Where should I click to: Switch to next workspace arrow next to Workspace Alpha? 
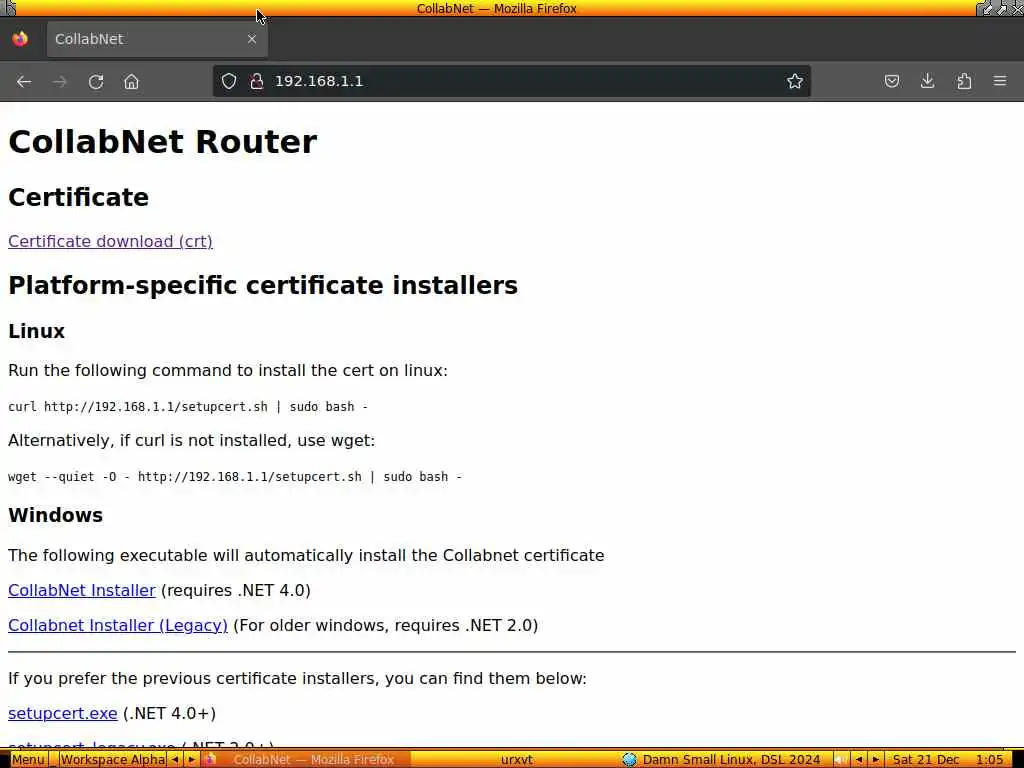191,760
